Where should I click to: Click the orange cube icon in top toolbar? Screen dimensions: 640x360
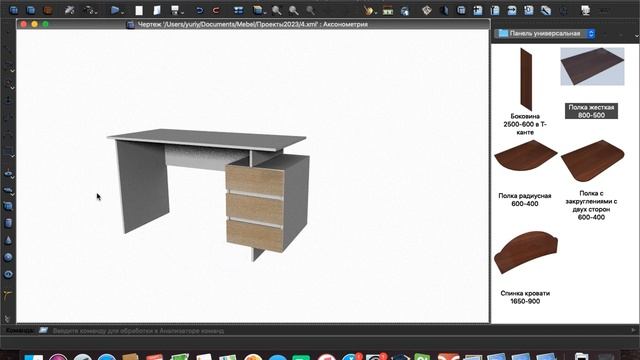pyautogui.click(x=48, y=10)
